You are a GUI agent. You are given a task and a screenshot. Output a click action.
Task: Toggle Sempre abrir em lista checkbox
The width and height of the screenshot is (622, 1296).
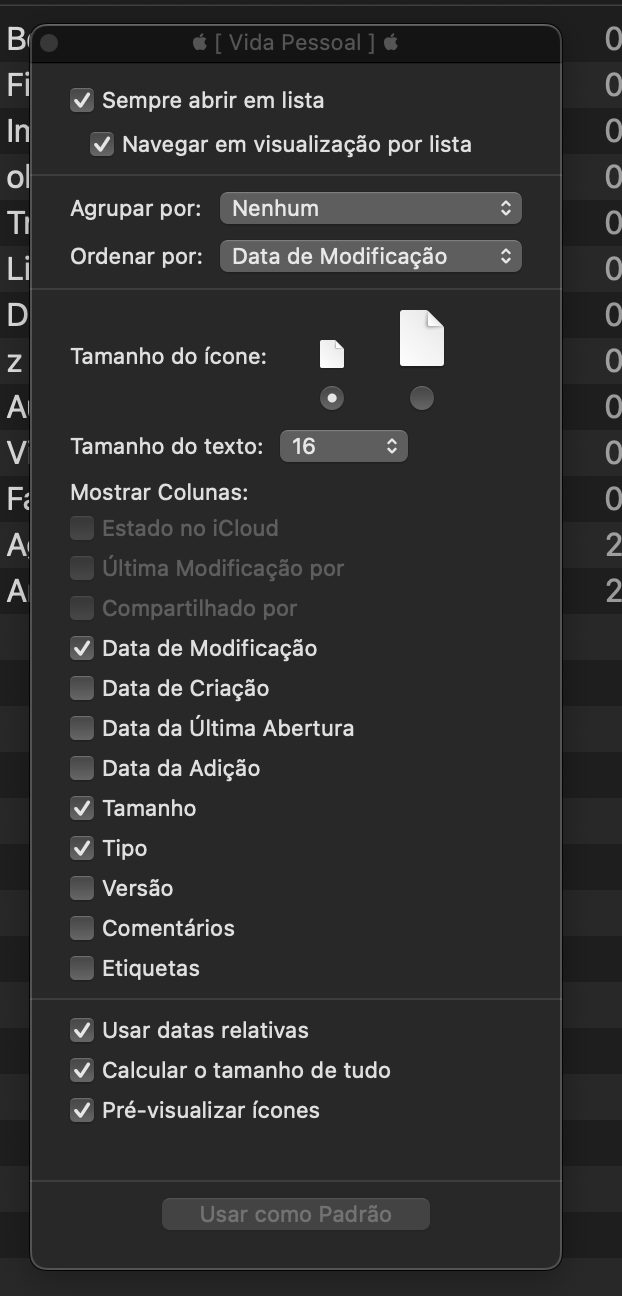tap(82, 100)
